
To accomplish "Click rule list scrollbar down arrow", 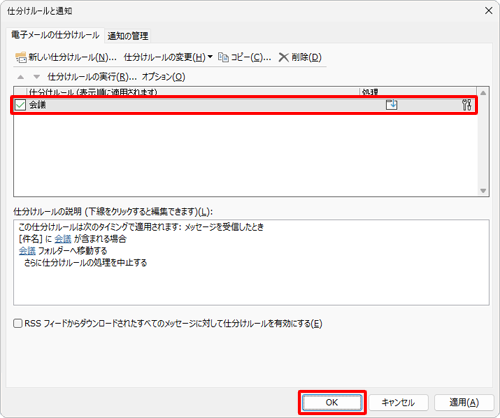I will [483, 191].
